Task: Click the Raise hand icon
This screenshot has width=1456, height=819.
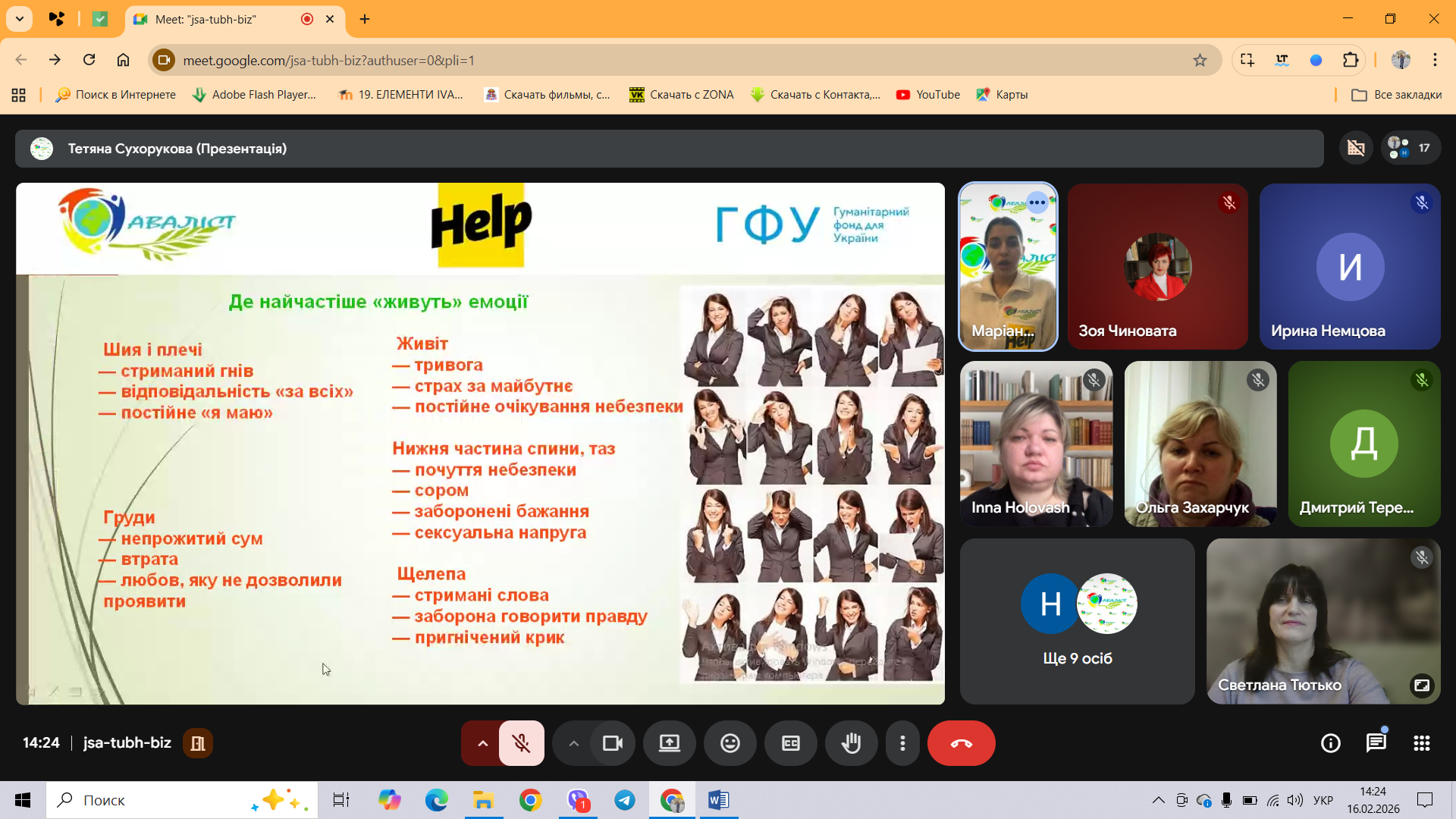Action: tap(851, 743)
